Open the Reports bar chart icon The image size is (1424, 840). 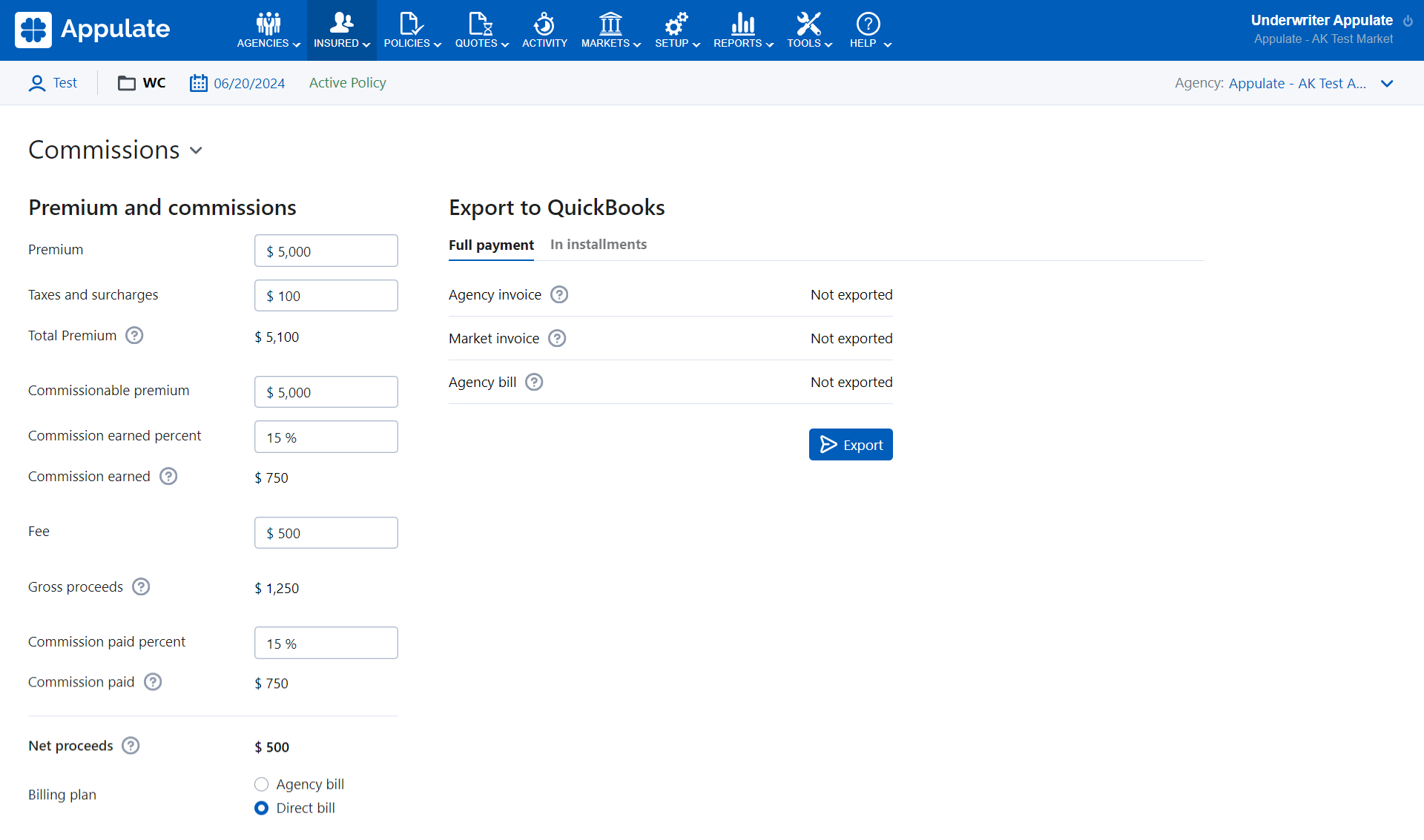(x=742, y=24)
